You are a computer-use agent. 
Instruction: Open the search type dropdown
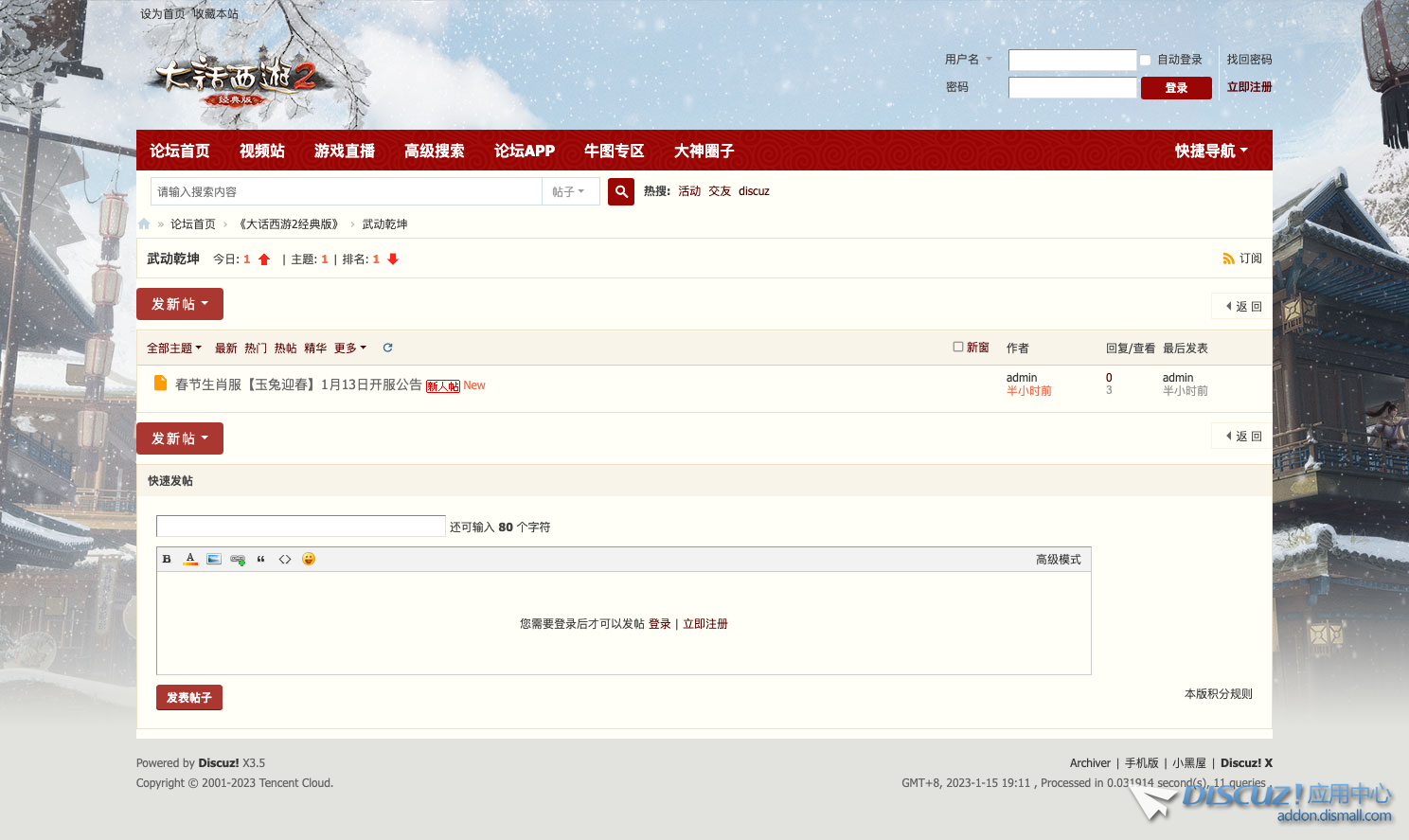coord(569,191)
